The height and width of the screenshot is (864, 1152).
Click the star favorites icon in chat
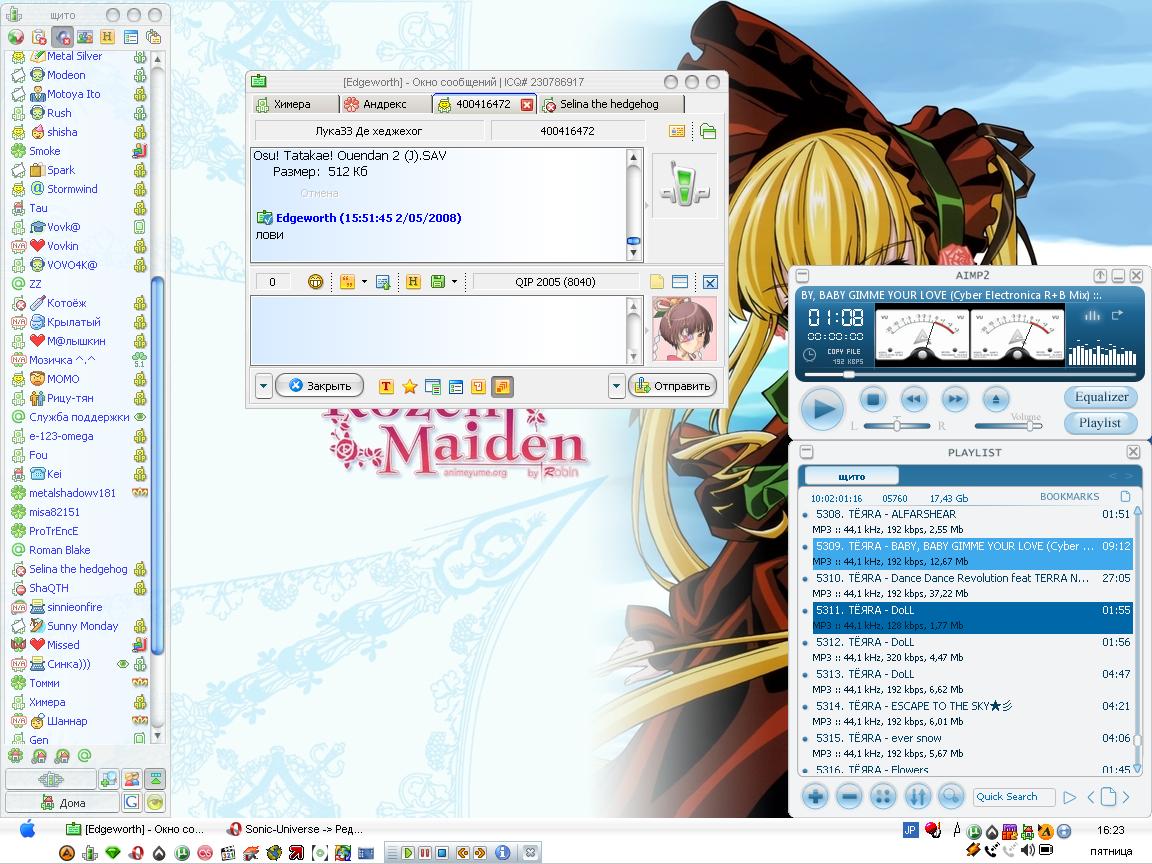tap(409, 386)
